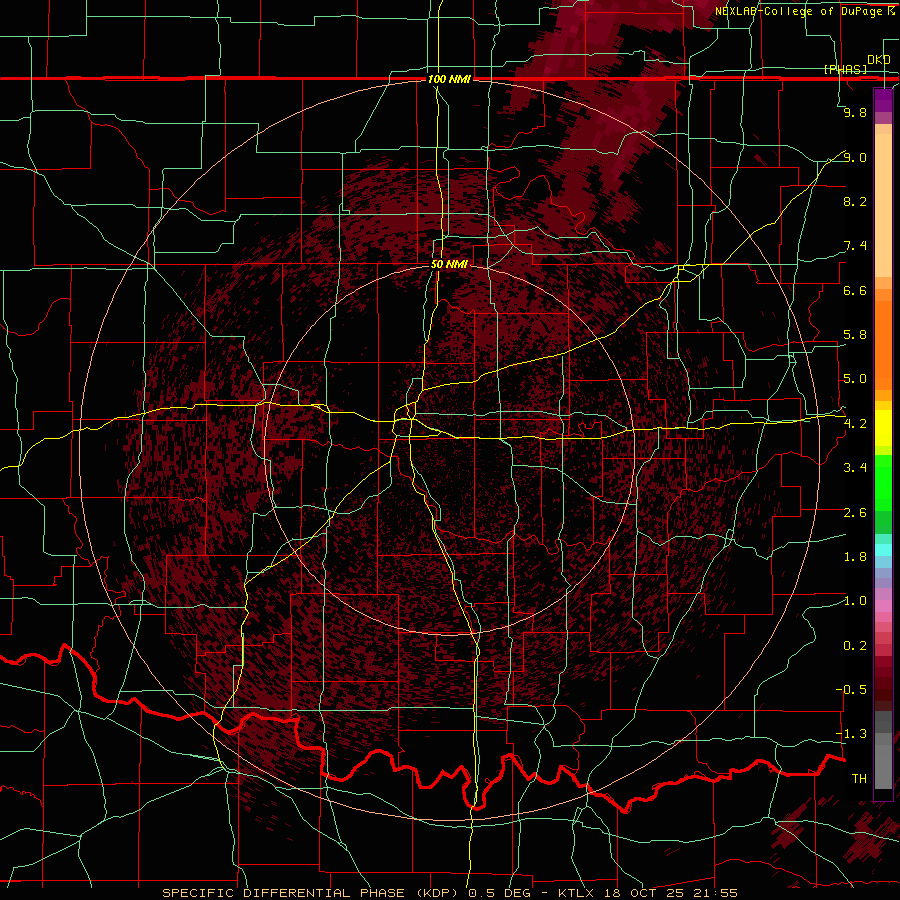Click the 50 NMI range ring label
The width and height of the screenshot is (900, 900).
click(449, 264)
